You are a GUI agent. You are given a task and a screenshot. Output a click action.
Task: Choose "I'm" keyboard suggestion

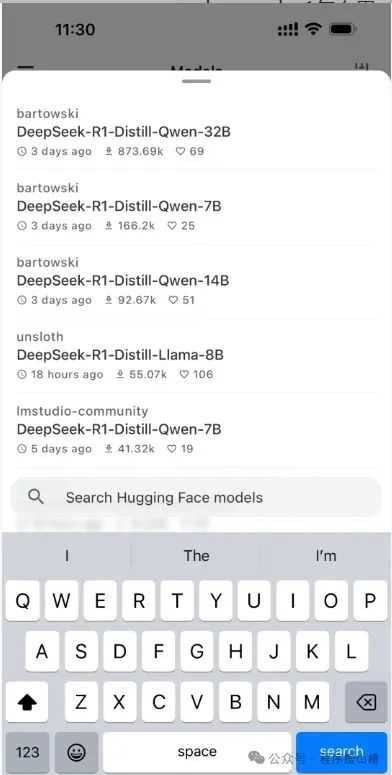pos(326,556)
